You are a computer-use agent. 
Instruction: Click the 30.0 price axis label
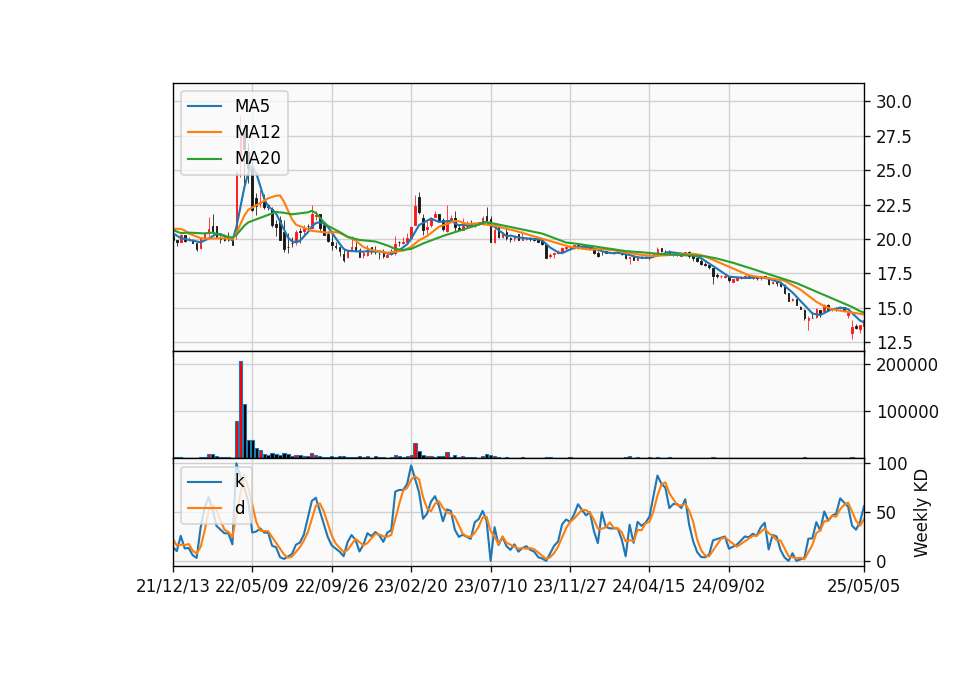coord(893,102)
